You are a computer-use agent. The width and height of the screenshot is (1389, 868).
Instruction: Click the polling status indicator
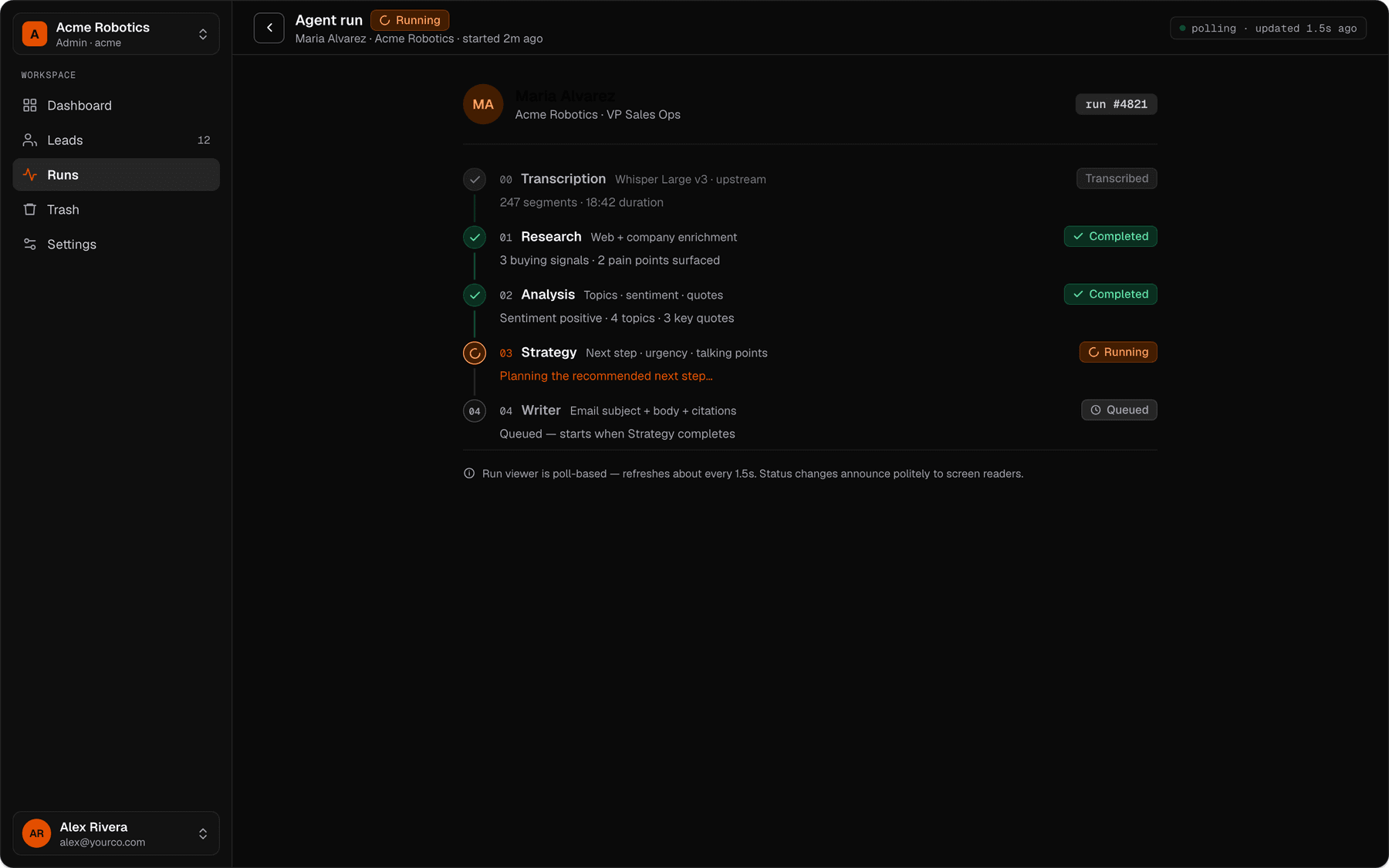[1268, 29]
